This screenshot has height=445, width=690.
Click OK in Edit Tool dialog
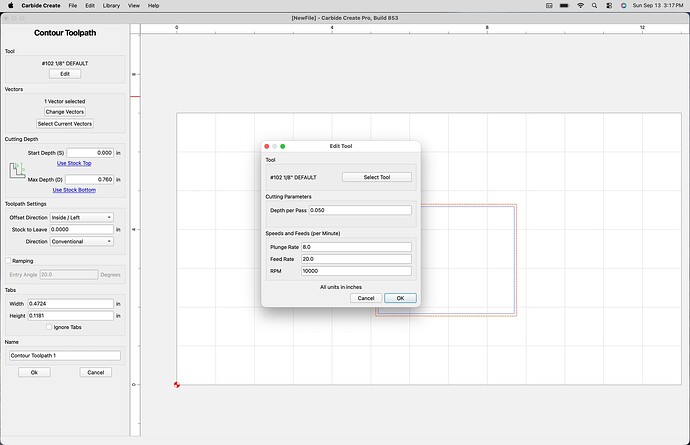400,298
